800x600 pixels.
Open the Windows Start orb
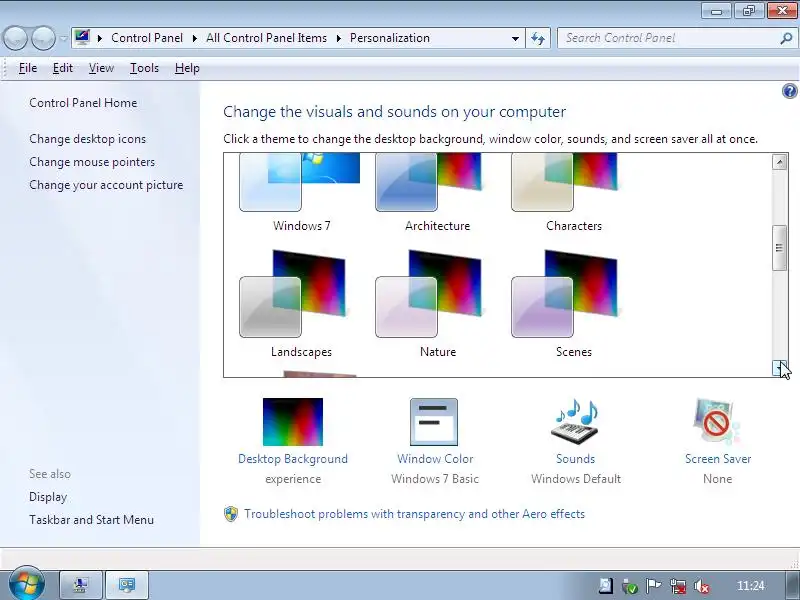pos(27,584)
